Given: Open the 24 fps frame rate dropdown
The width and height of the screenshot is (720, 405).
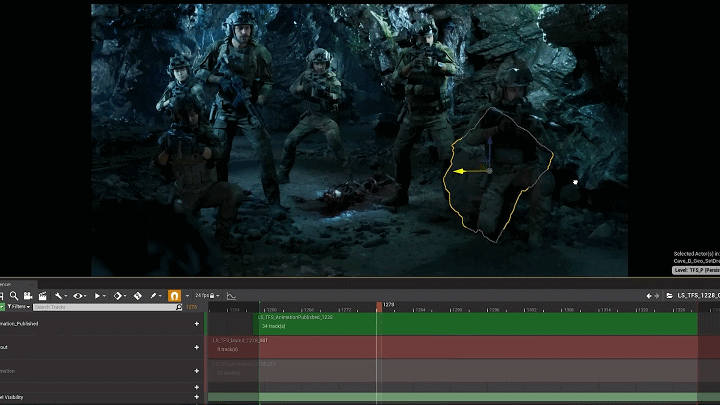Looking at the screenshot, I should [x=207, y=296].
